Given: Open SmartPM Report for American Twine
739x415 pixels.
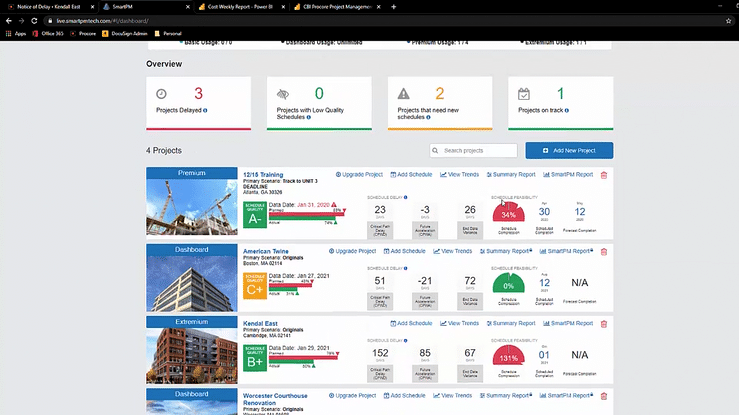Looking at the screenshot, I should [x=567, y=251].
